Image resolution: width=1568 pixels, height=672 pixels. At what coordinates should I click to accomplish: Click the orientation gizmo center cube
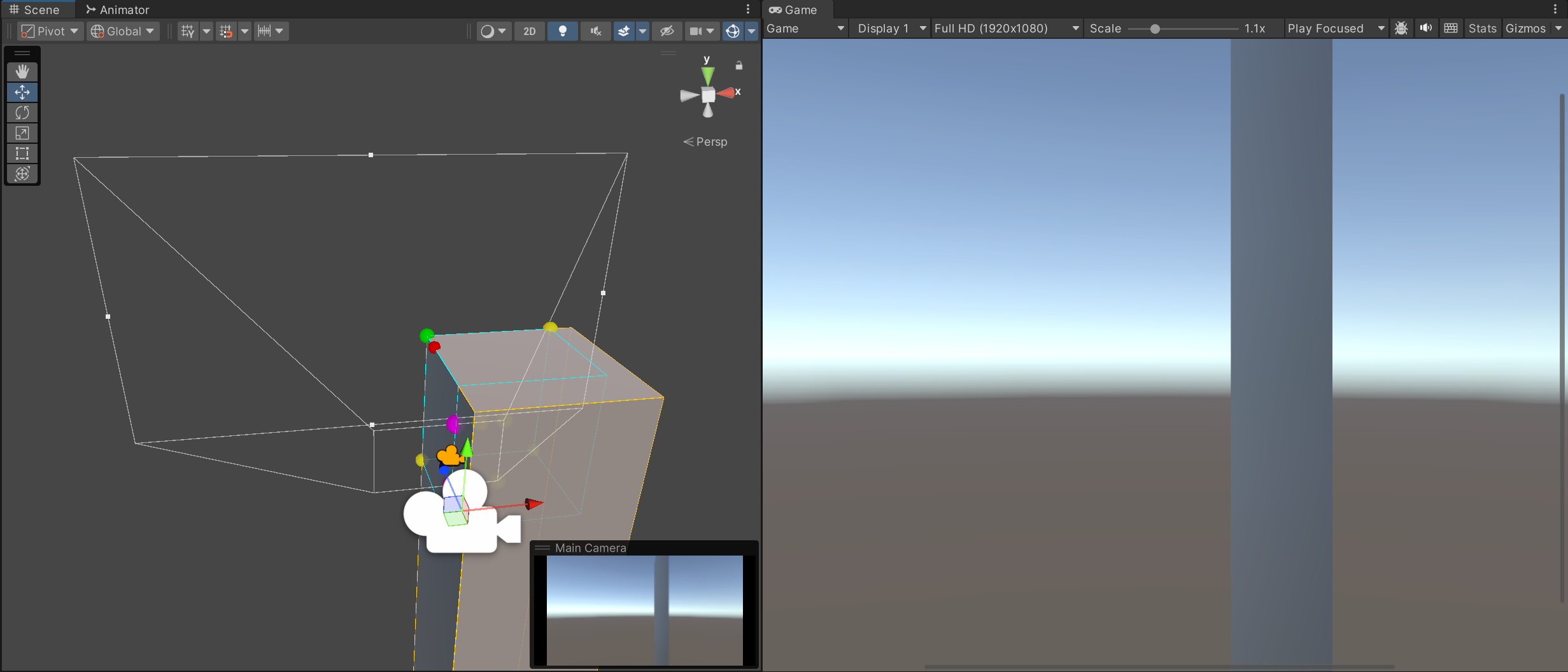point(708,96)
